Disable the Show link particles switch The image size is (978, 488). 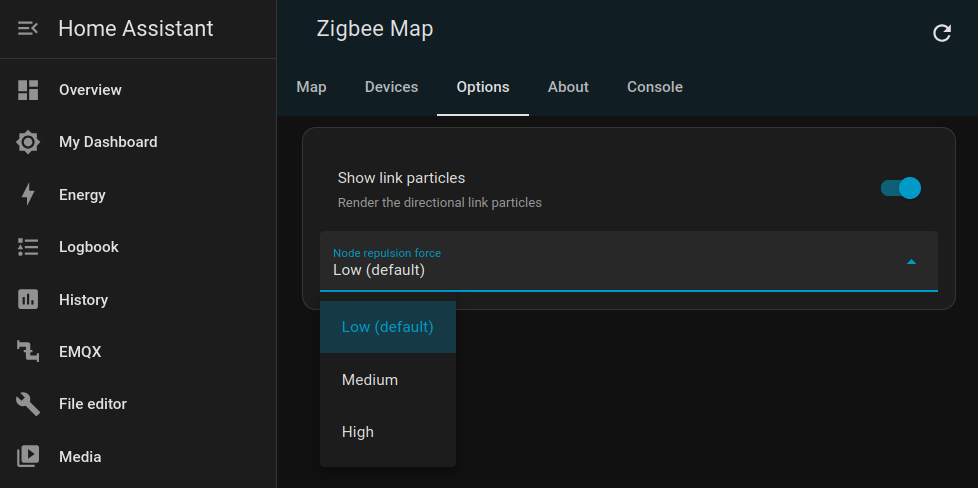point(900,188)
